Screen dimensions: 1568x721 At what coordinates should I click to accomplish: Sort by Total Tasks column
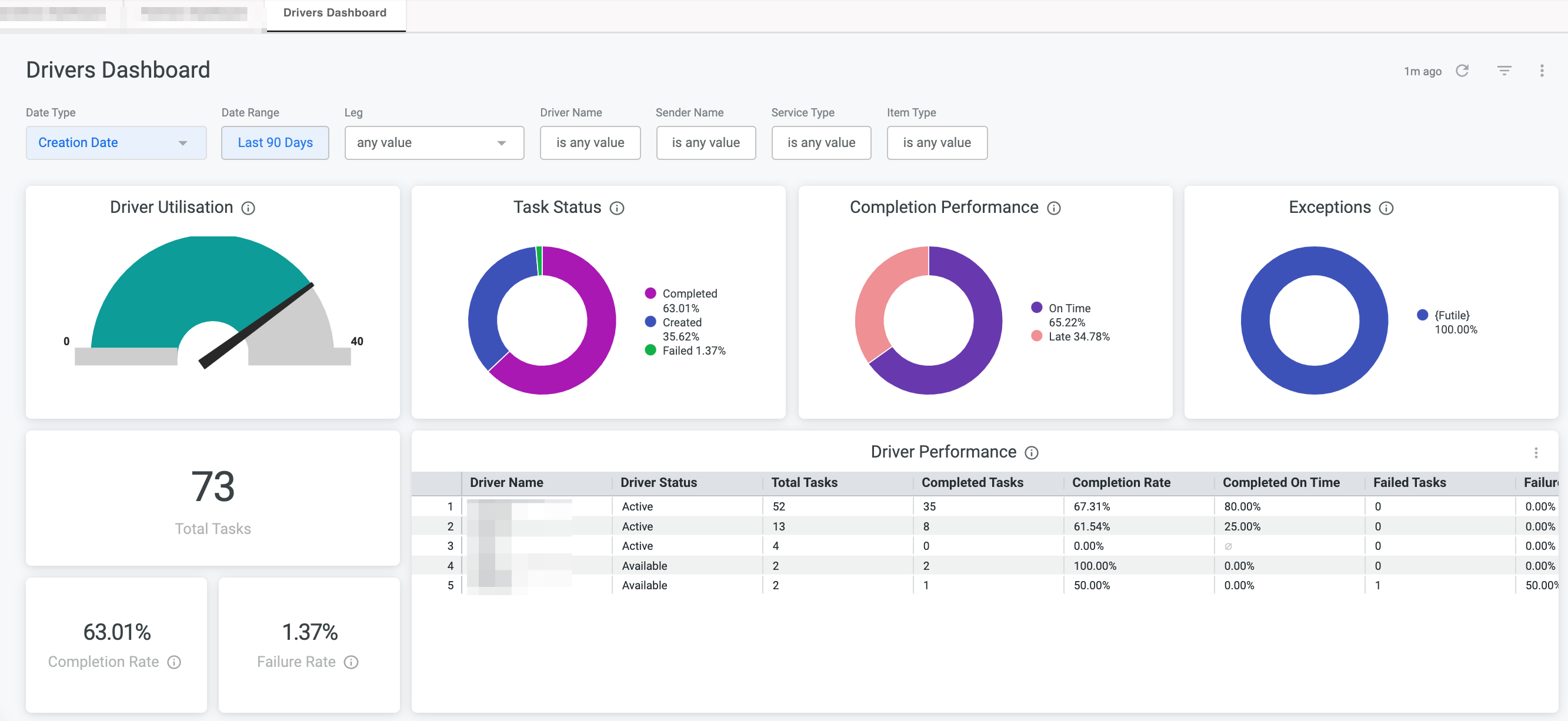click(x=803, y=482)
